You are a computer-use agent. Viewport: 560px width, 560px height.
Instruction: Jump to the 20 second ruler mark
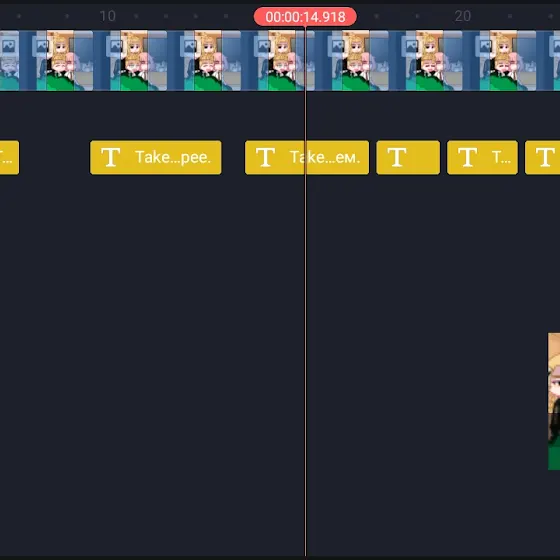462,16
